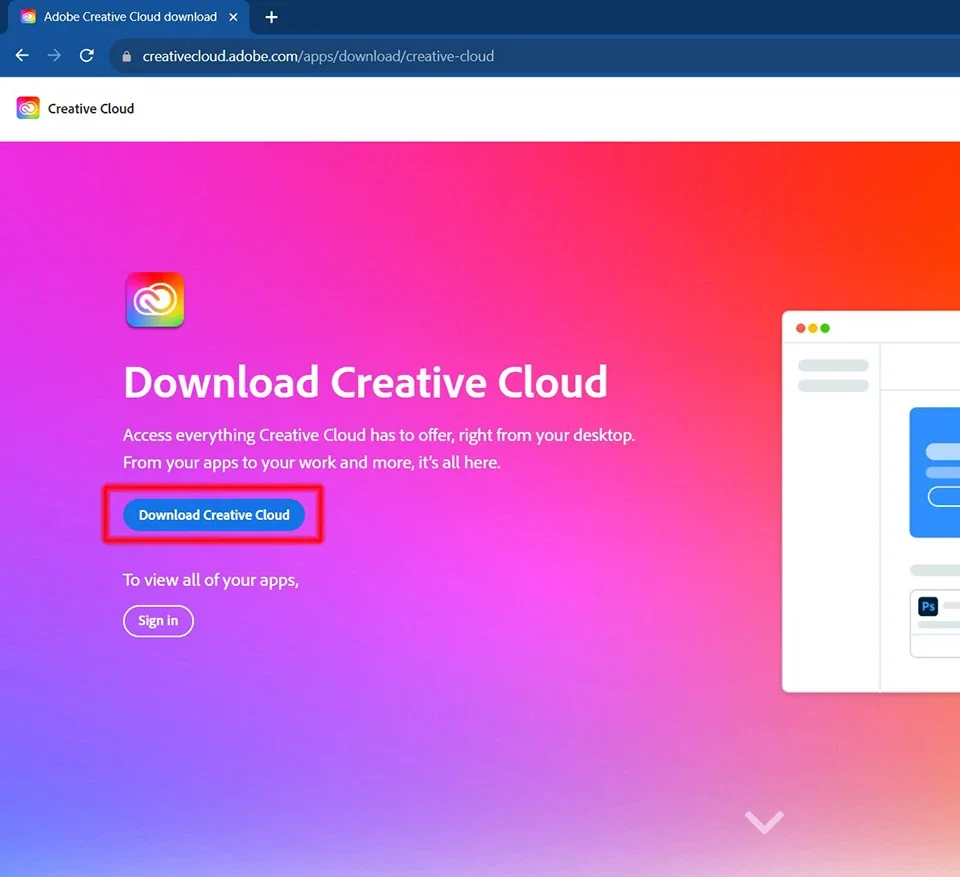
Task: Go back using the browser back arrow
Action: [x=22, y=56]
